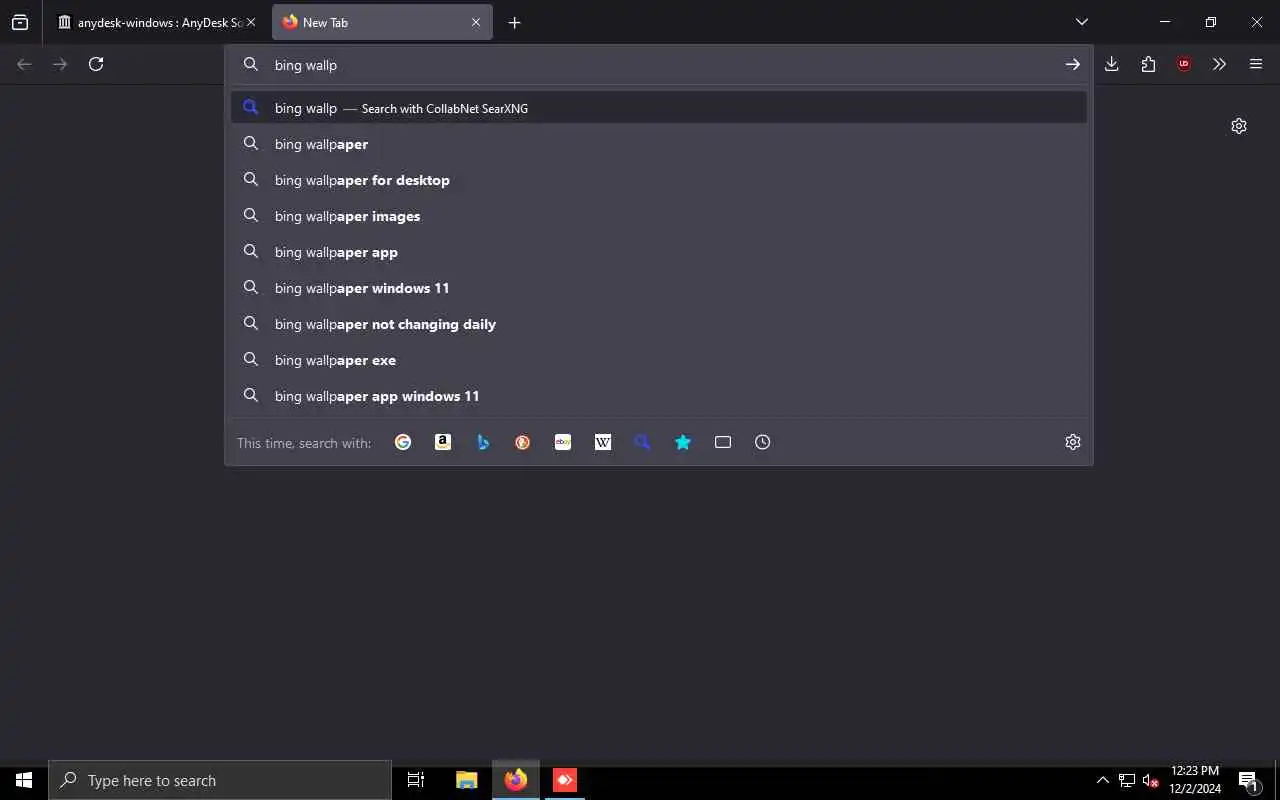Search this time with Amazon

point(443,442)
